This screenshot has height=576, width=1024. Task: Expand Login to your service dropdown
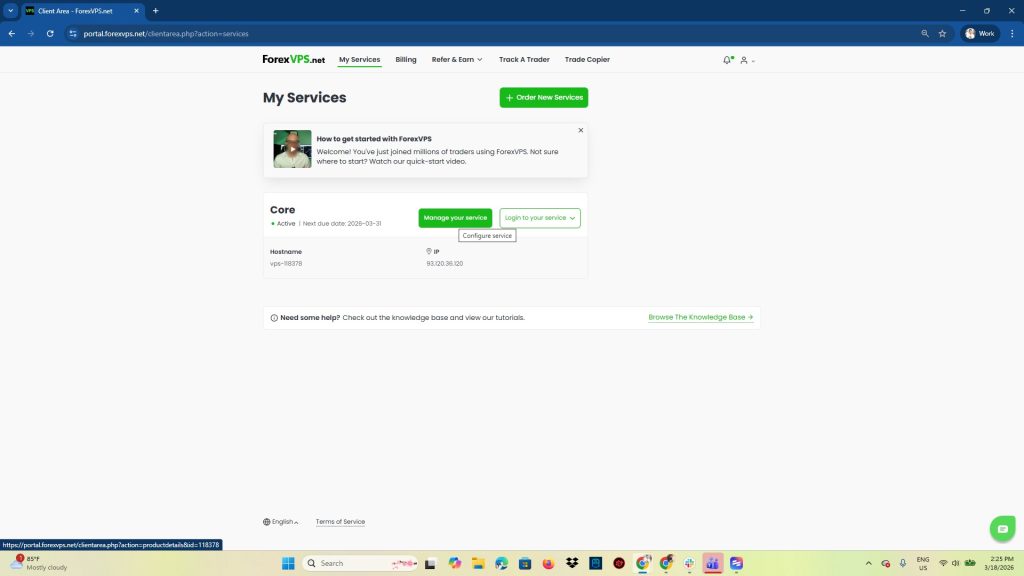[540, 217]
